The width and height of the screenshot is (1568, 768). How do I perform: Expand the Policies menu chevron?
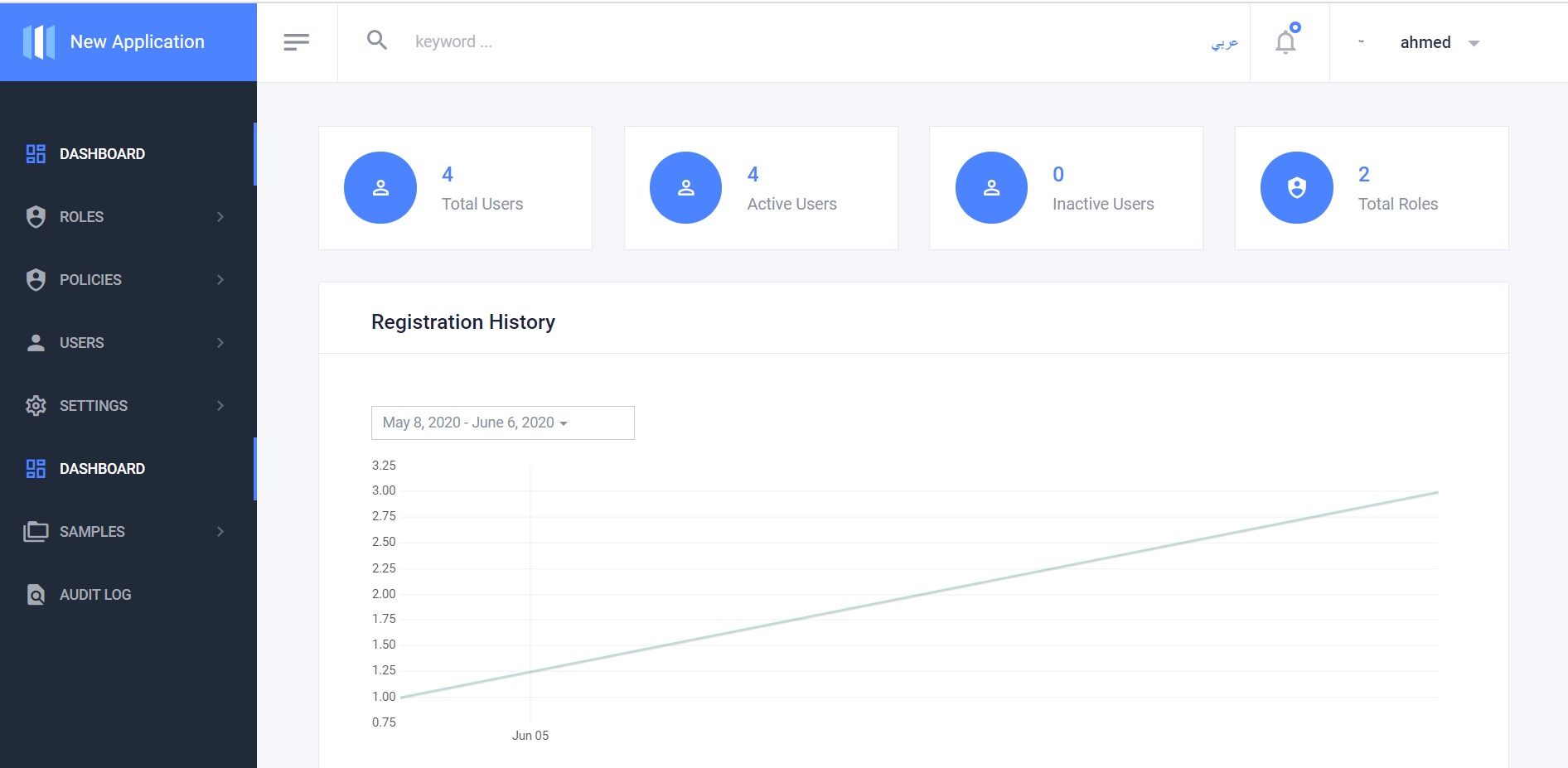pyautogui.click(x=220, y=280)
